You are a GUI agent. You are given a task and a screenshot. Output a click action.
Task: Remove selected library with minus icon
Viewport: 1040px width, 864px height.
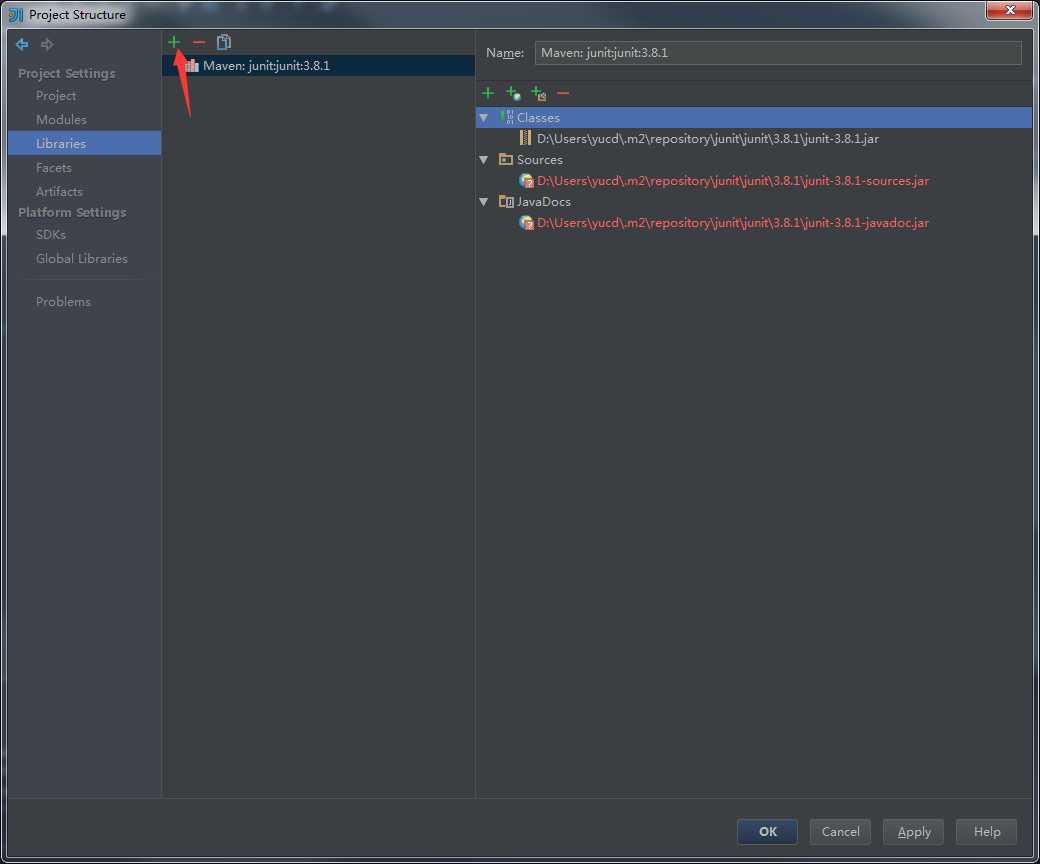pos(198,42)
